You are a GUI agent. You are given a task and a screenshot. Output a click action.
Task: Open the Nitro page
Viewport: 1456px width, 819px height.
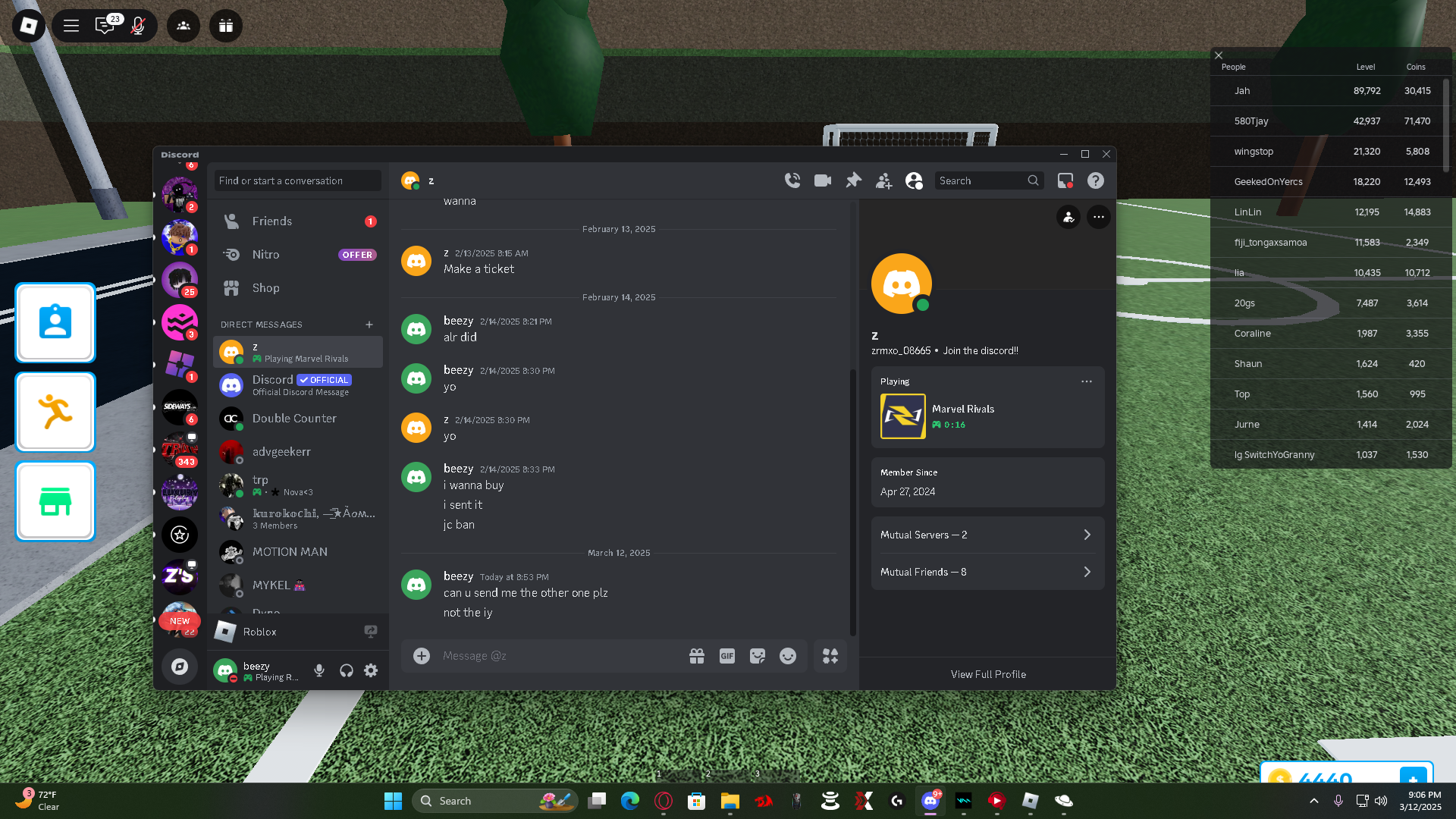(298, 255)
